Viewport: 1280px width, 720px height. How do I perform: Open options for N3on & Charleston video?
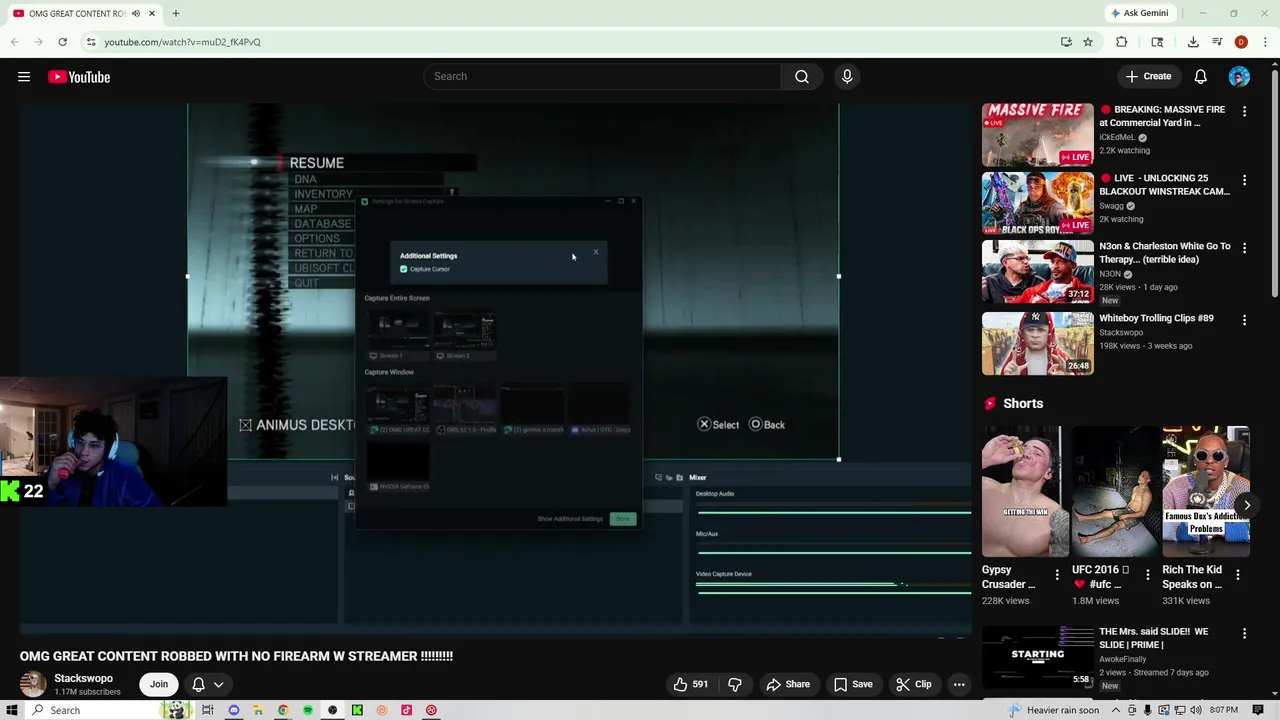[x=1244, y=248]
